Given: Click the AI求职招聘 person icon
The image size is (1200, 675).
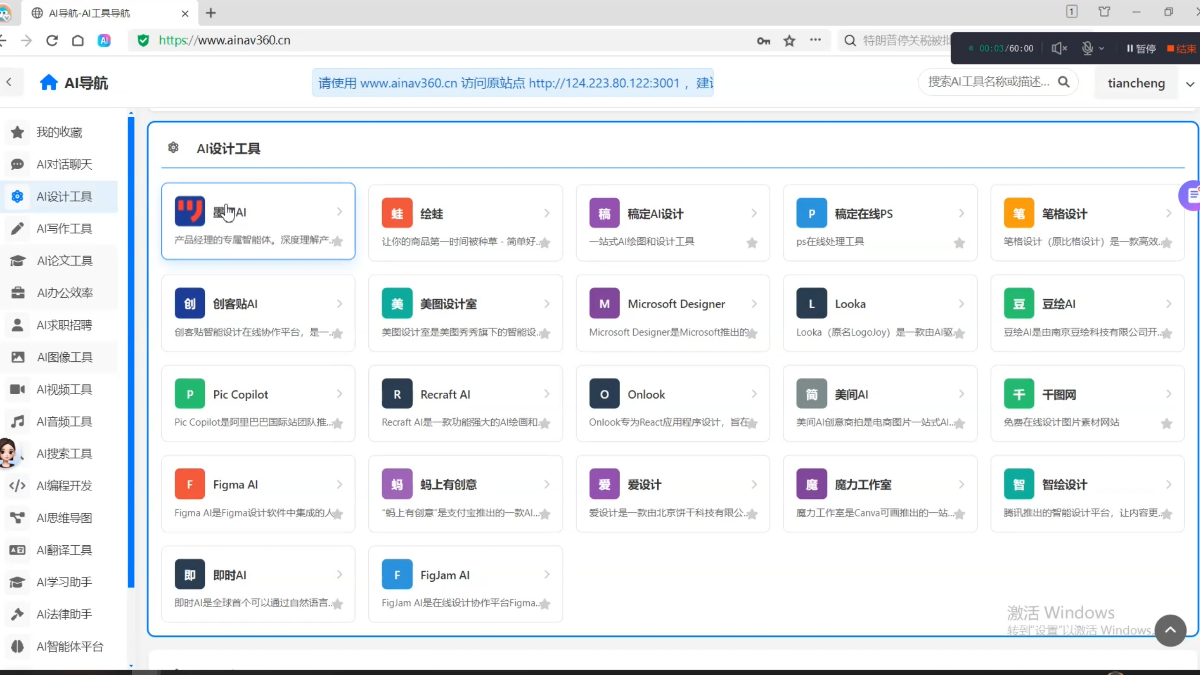Looking at the screenshot, I should [x=18, y=325].
